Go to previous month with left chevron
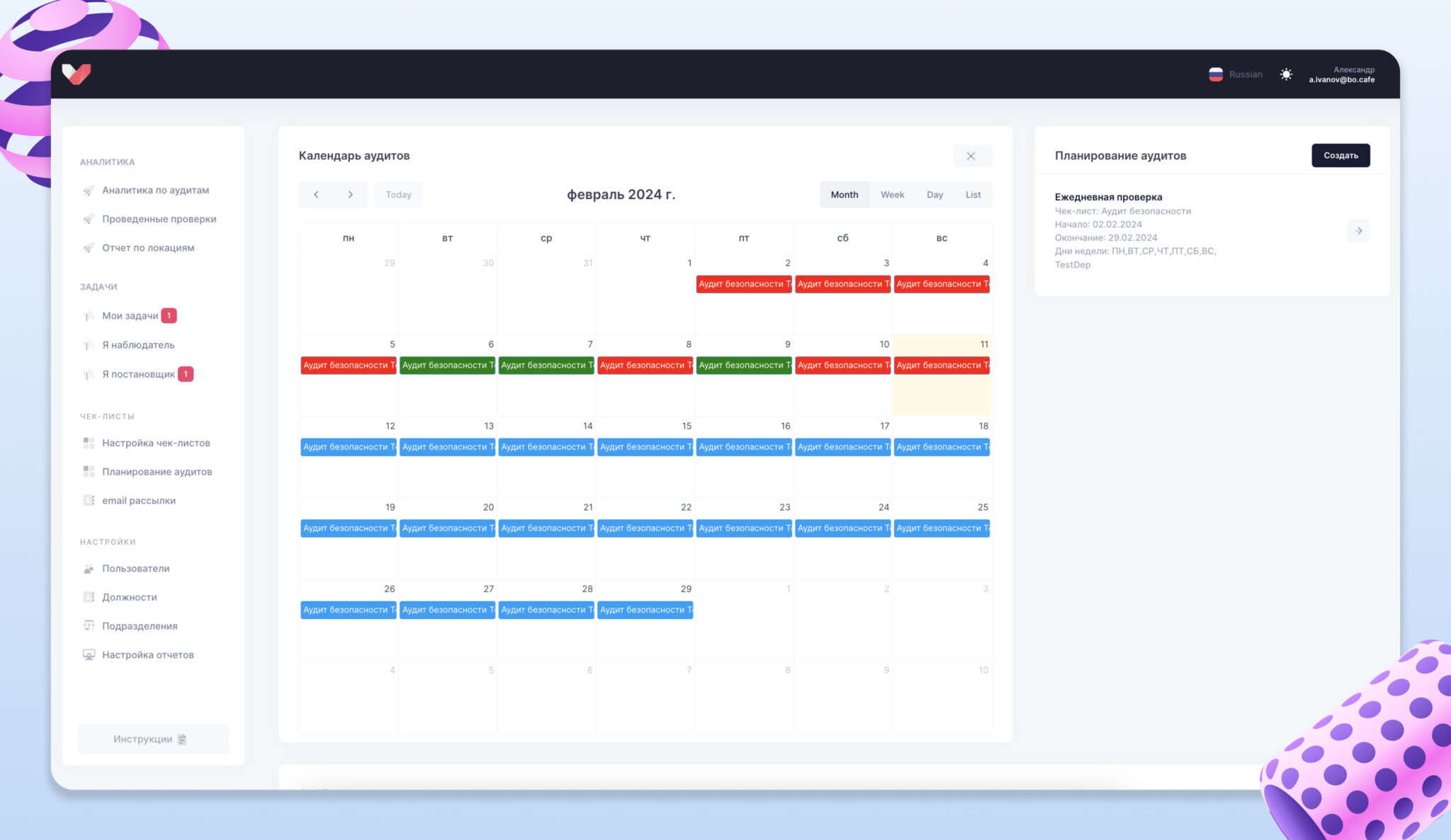The width and height of the screenshot is (1451, 840). click(316, 195)
